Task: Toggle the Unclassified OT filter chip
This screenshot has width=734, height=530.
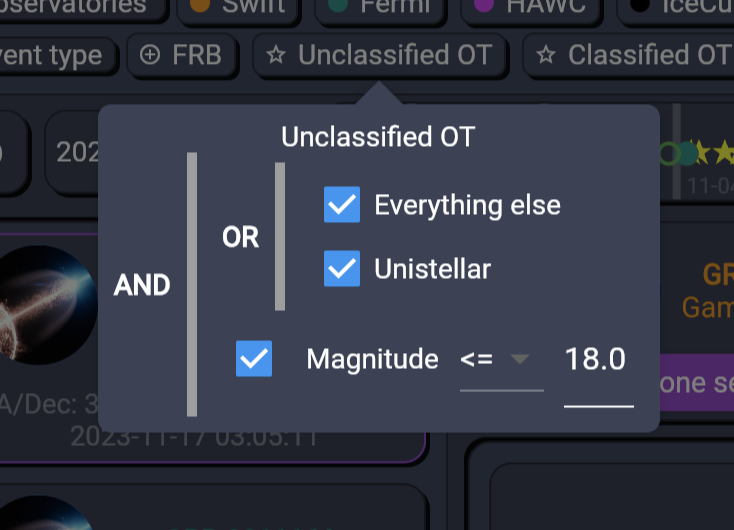Action: pos(380,55)
